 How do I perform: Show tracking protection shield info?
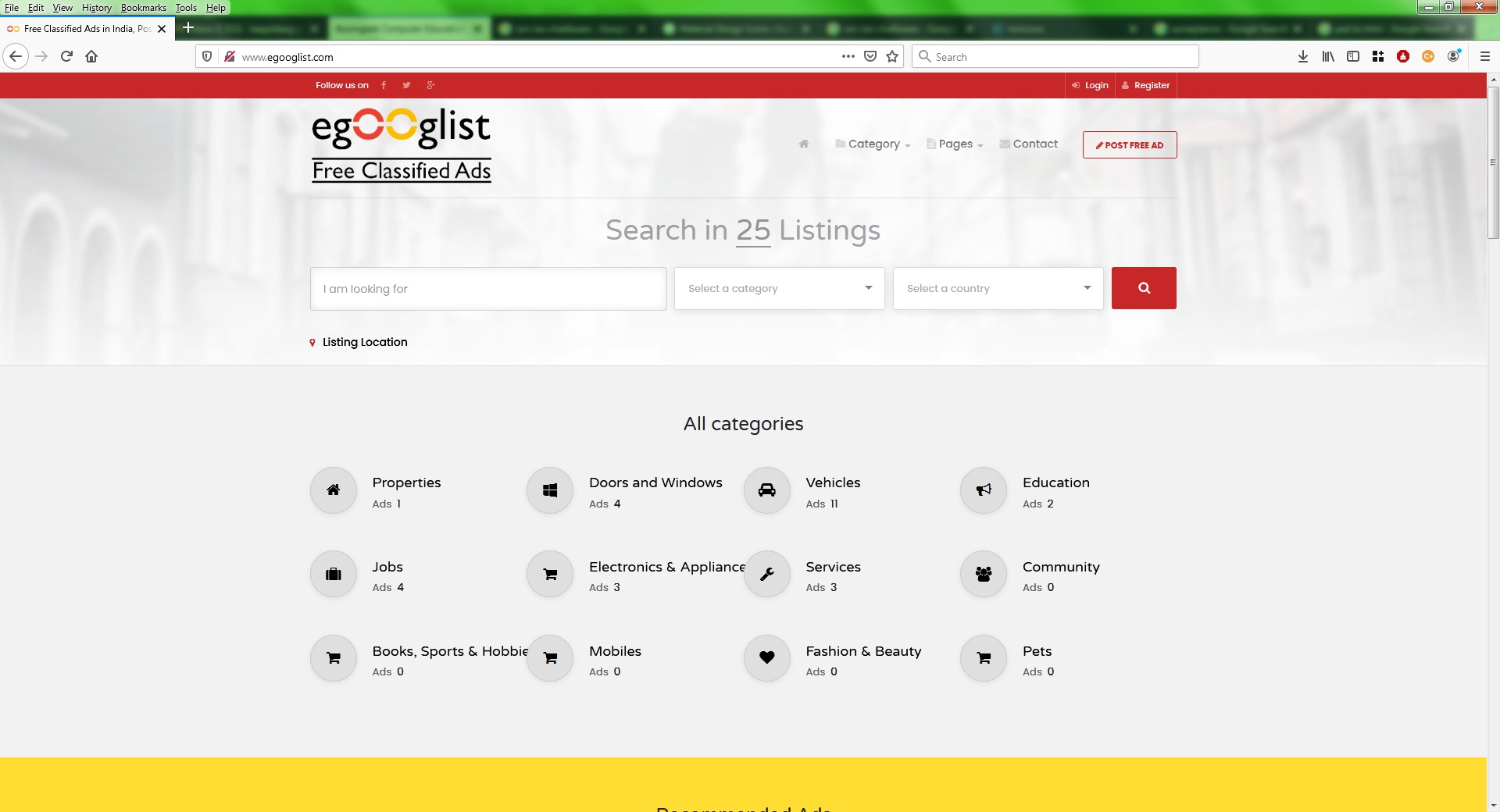[x=207, y=56]
